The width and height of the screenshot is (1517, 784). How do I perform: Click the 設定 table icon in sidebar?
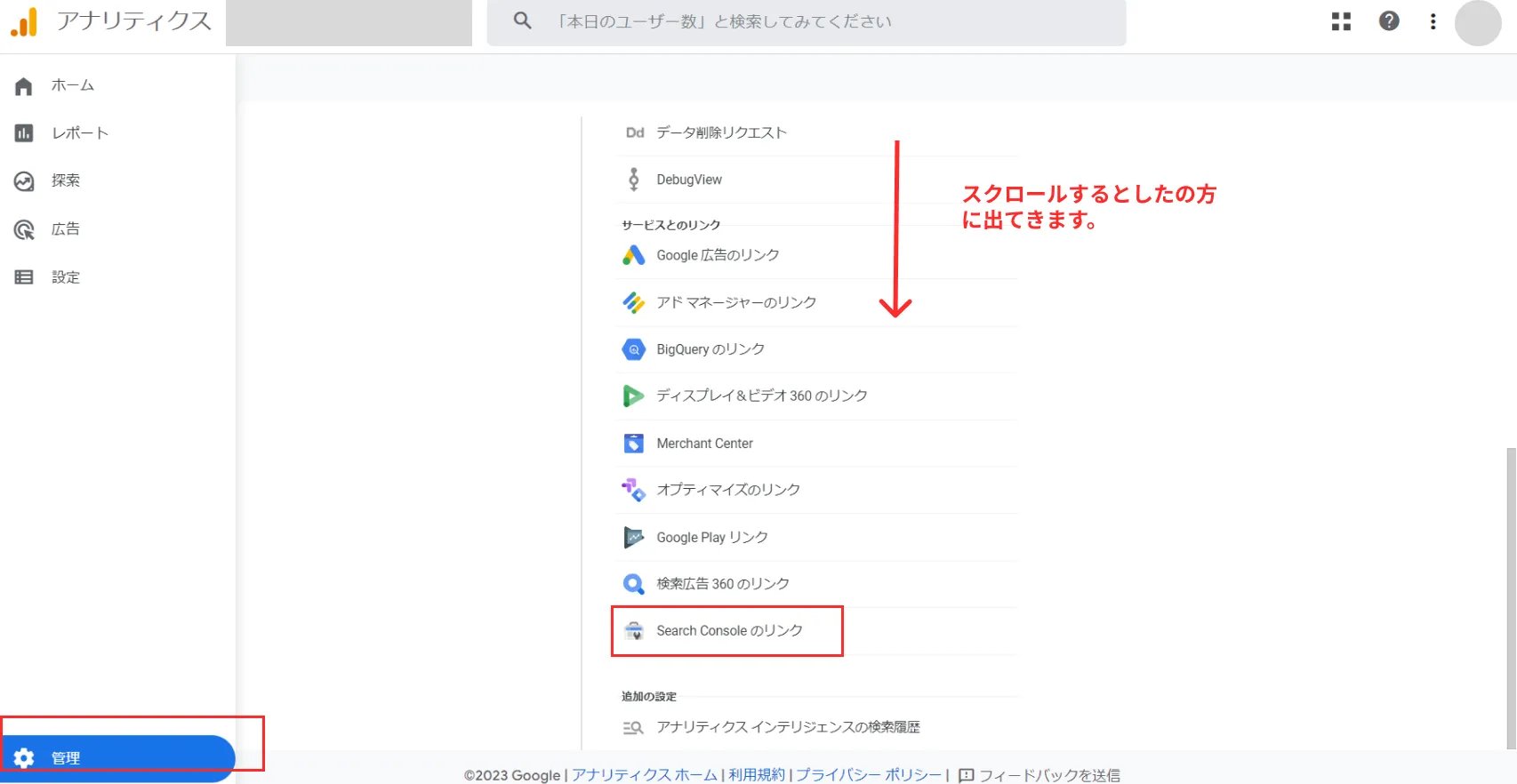(x=24, y=277)
